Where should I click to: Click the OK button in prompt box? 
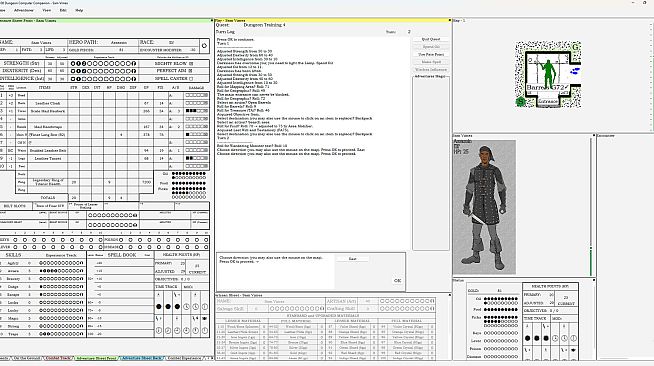(397, 281)
